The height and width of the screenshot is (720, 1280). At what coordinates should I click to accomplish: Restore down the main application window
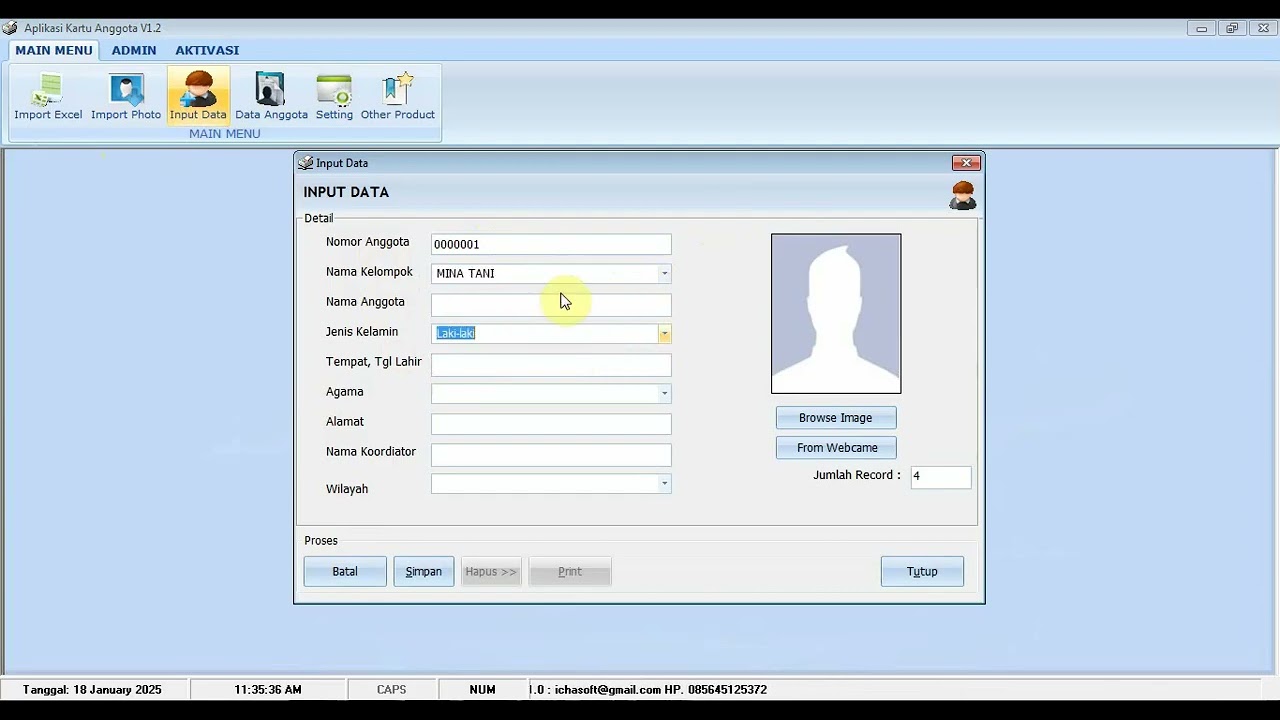pos(1232,28)
